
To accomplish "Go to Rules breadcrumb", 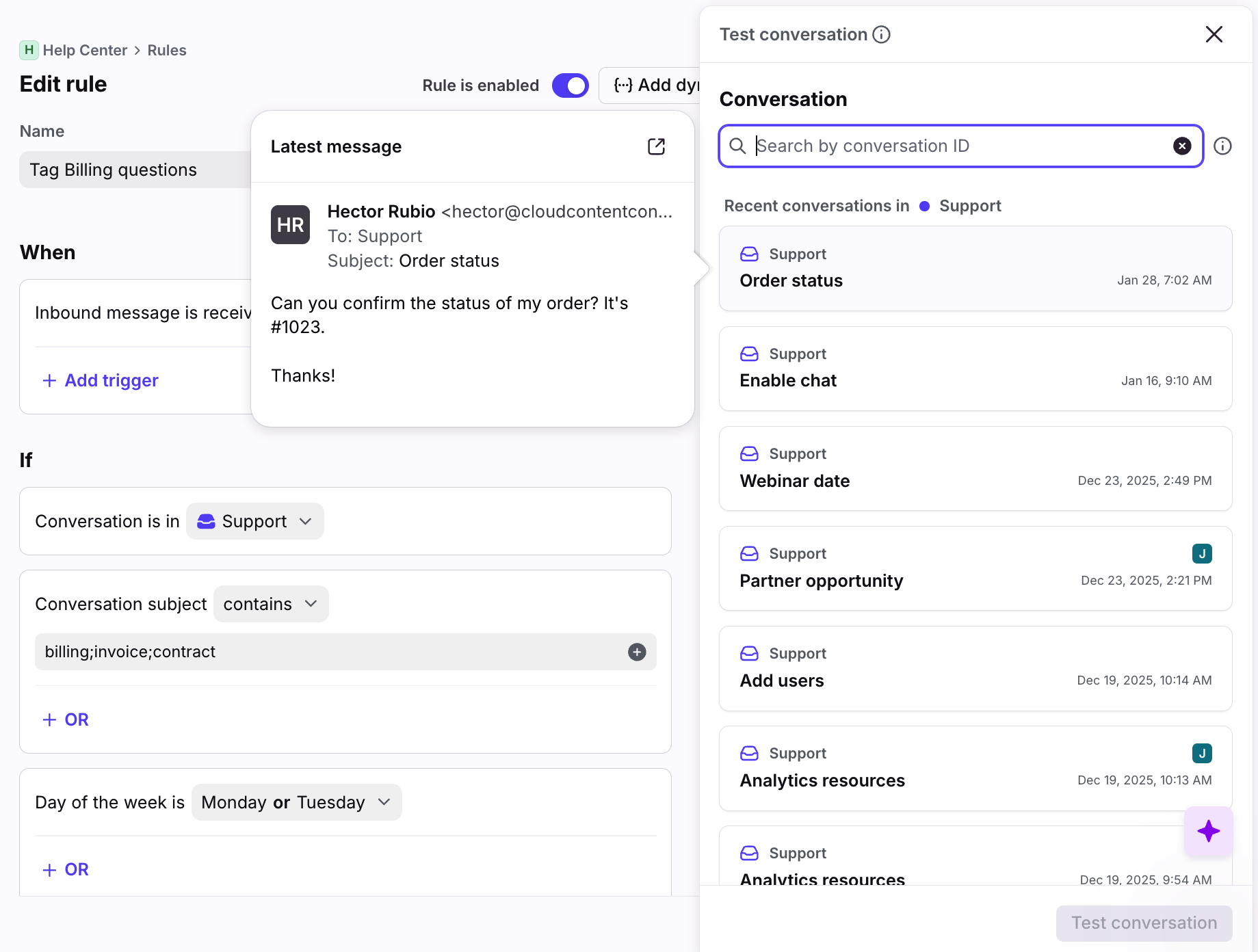I will (167, 50).
